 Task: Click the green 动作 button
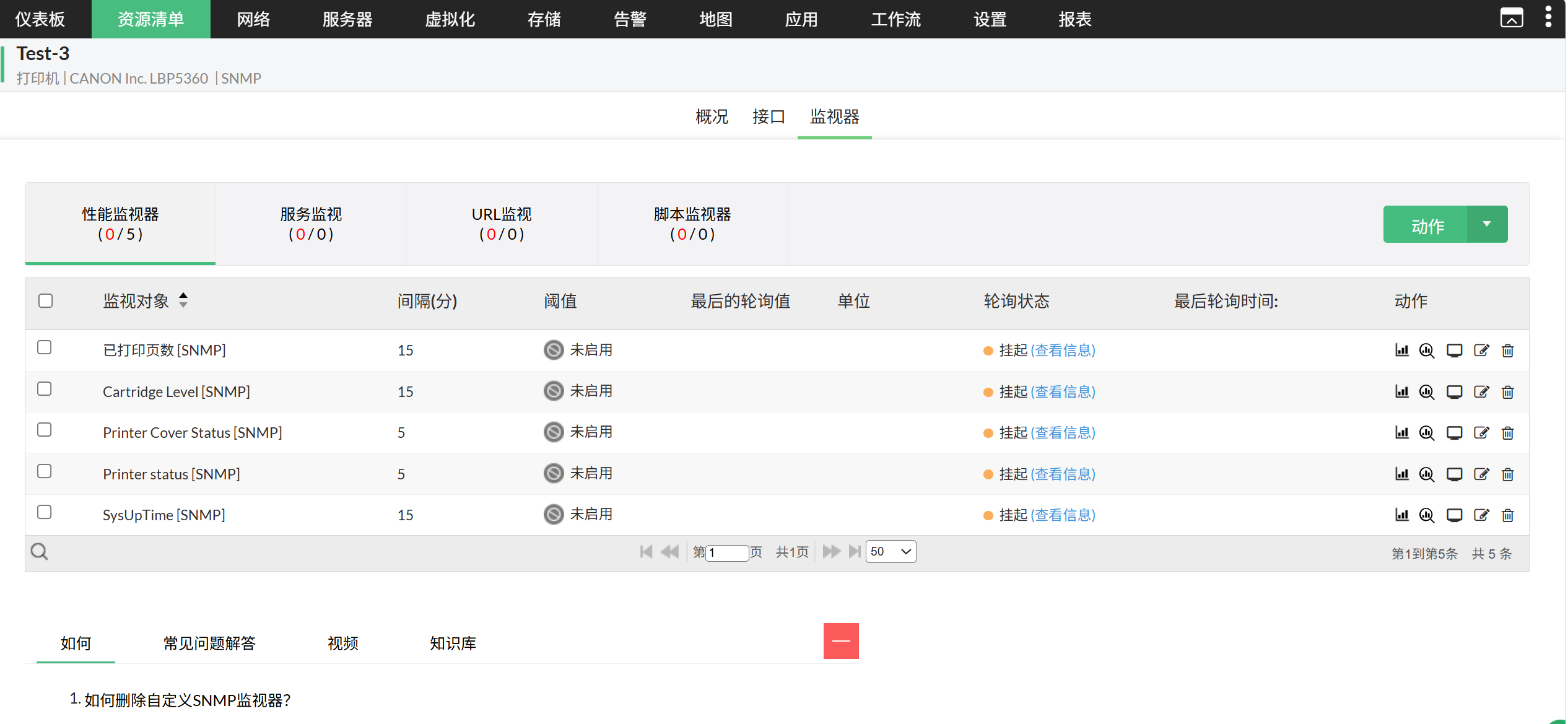[1426, 224]
